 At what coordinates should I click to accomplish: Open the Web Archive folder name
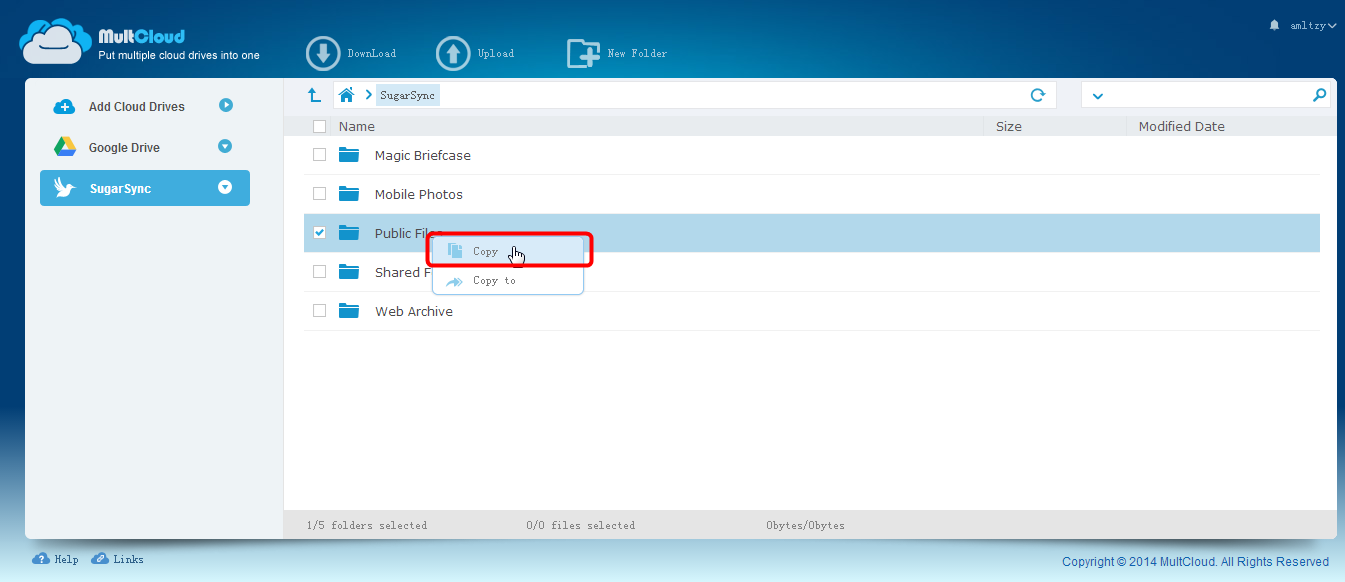pyautogui.click(x=414, y=311)
